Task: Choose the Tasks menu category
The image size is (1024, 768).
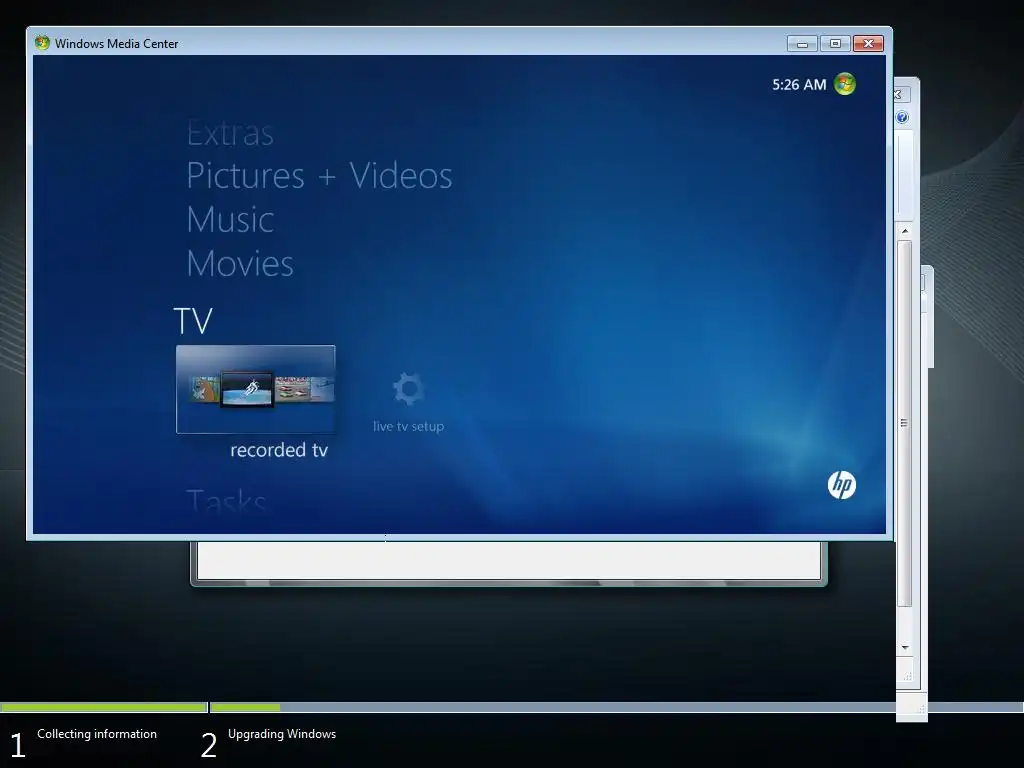Action: click(226, 502)
